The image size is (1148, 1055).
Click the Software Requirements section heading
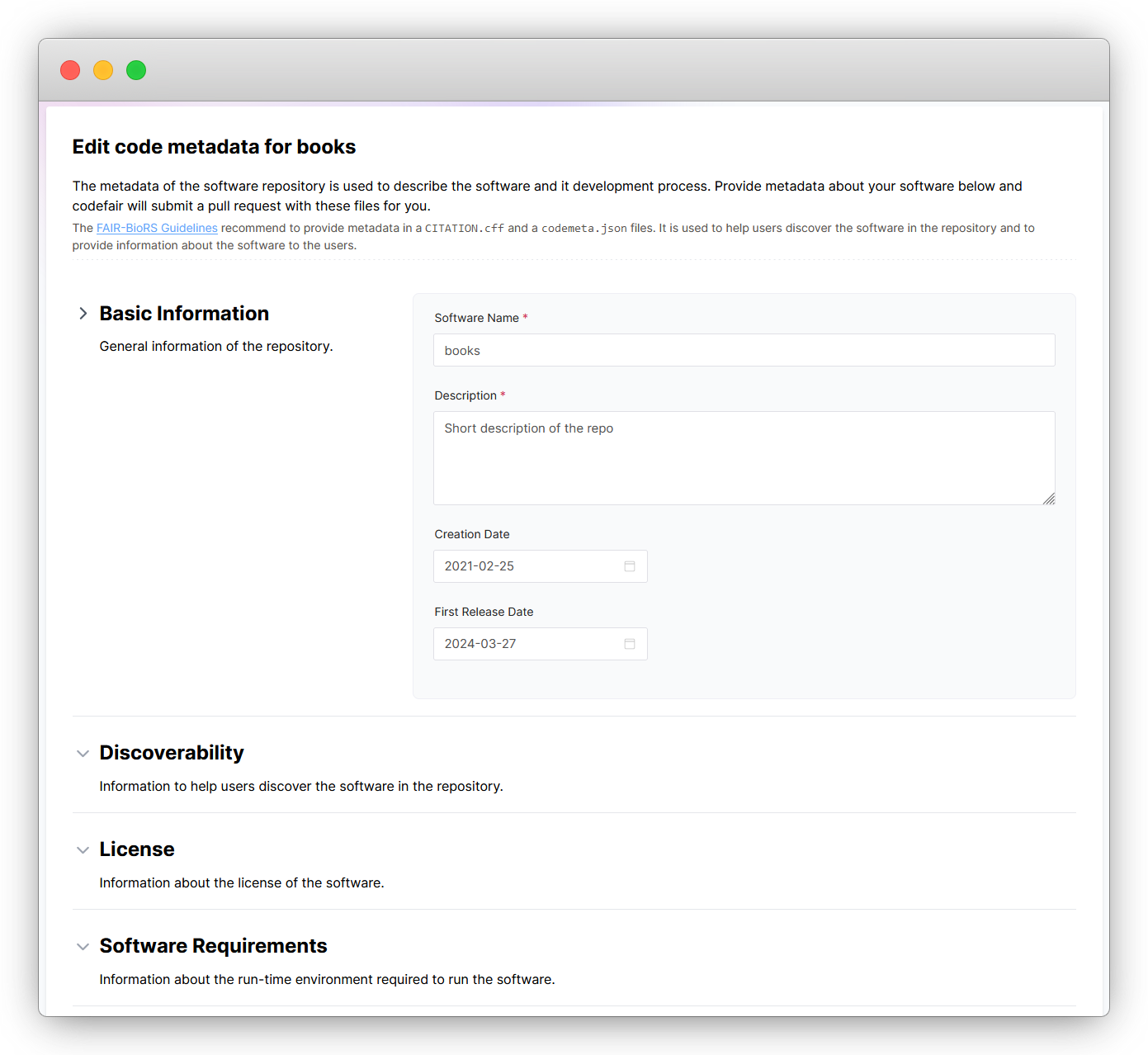[x=213, y=946]
